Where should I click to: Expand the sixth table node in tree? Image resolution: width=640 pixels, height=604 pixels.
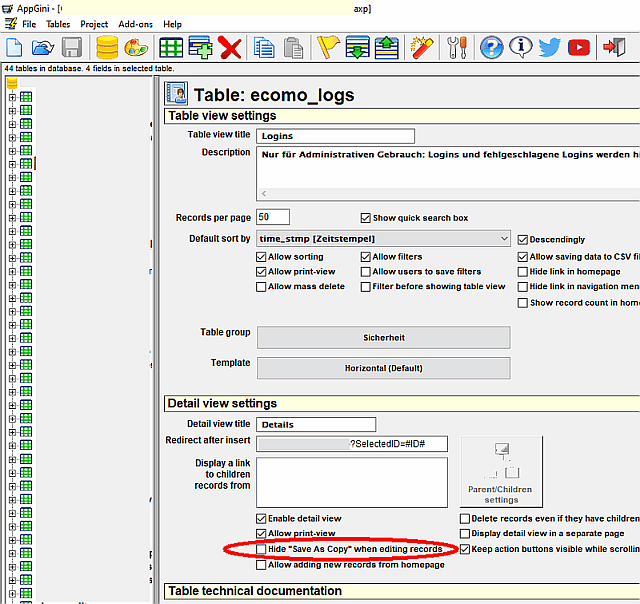pos(12,164)
